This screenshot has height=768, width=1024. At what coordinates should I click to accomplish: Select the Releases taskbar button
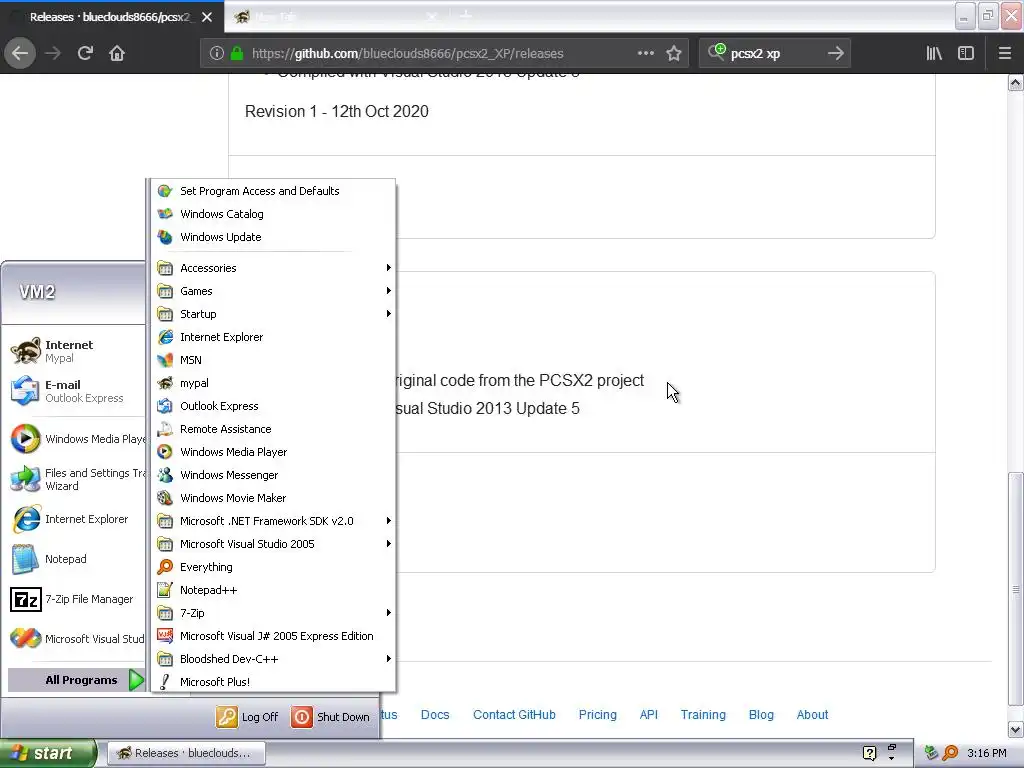pyautogui.click(x=186, y=753)
